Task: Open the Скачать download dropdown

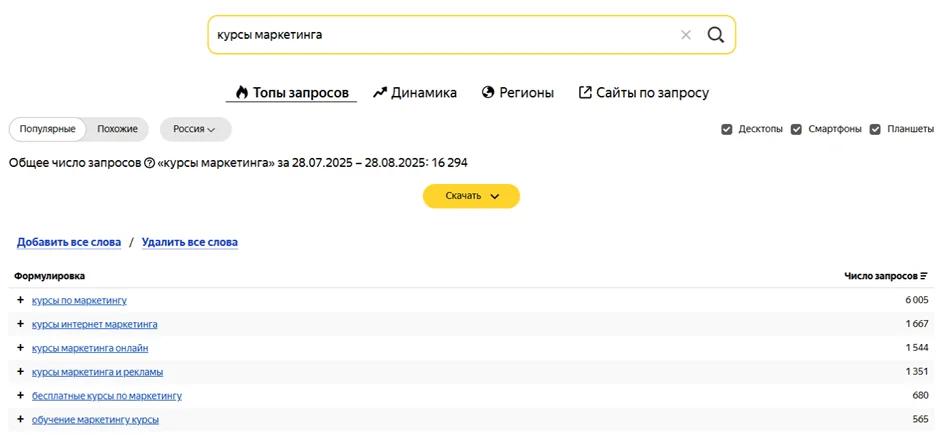Action: (471, 196)
